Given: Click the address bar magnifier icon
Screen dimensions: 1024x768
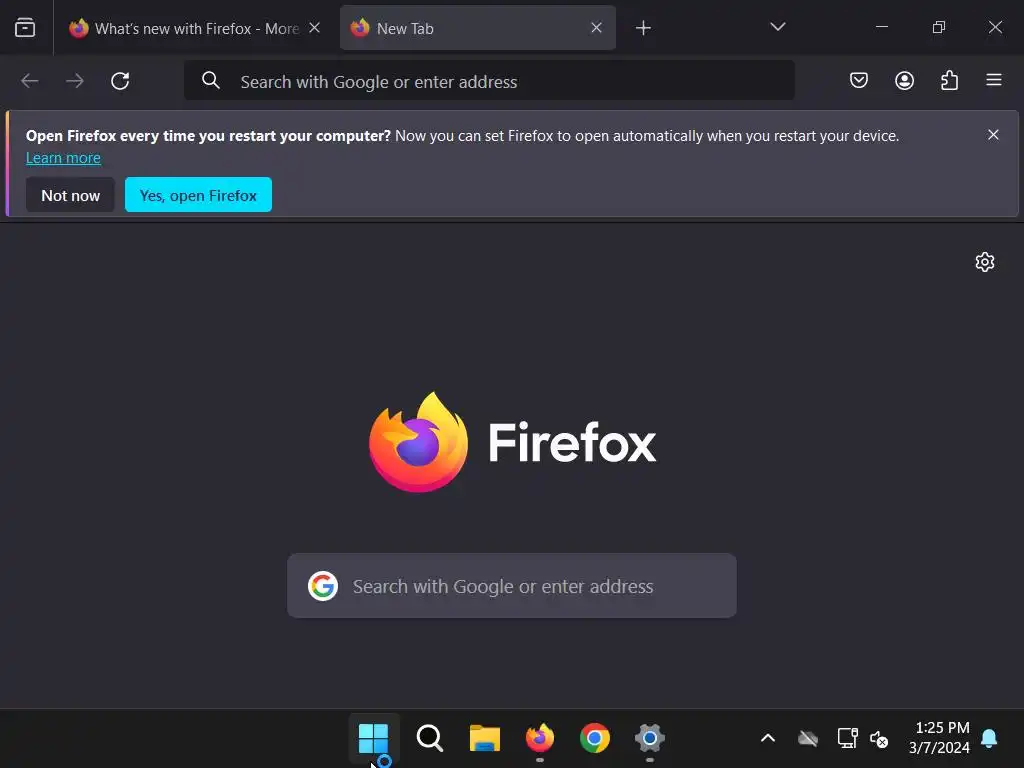Looking at the screenshot, I should 210,80.
